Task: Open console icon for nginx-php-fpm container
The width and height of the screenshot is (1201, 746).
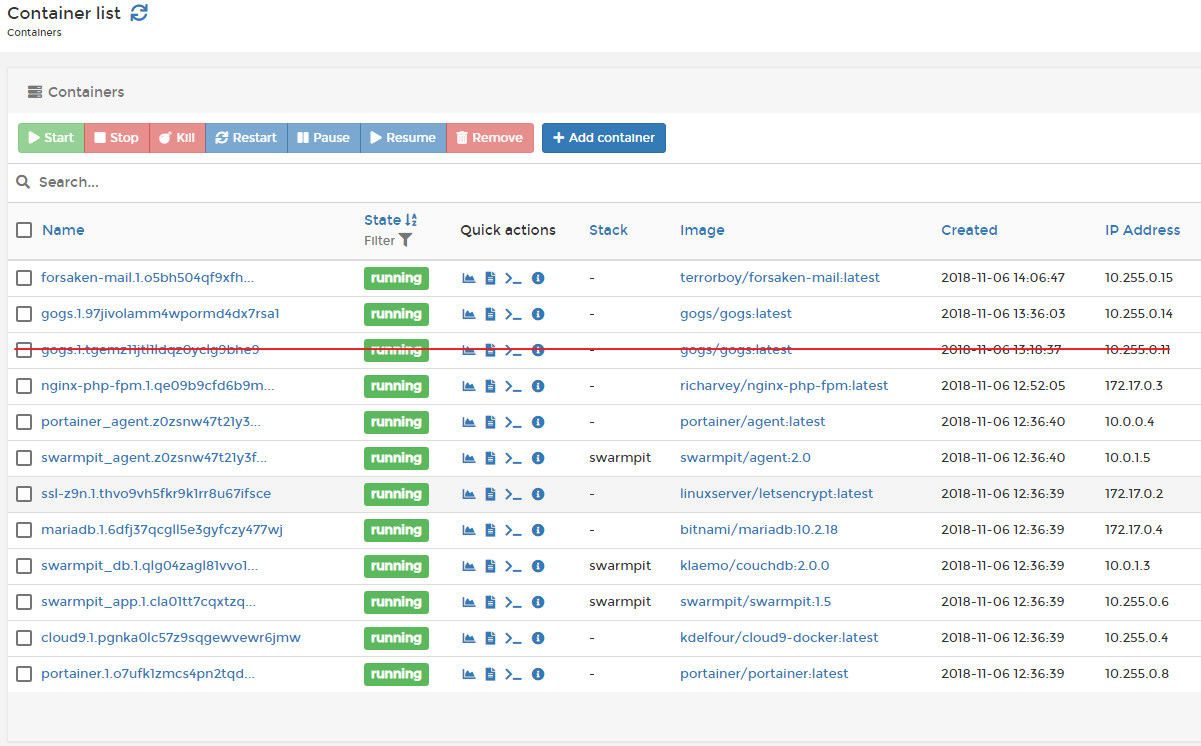Action: pos(513,386)
